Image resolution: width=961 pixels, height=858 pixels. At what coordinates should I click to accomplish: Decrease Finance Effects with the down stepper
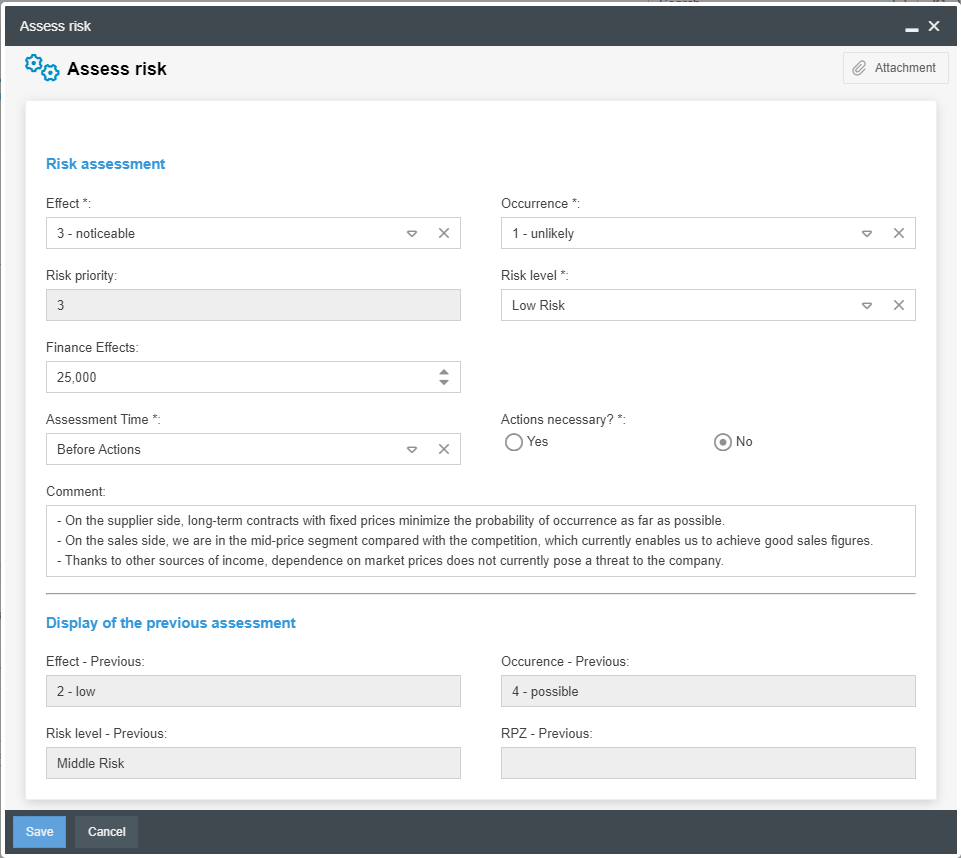click(444, 383)
